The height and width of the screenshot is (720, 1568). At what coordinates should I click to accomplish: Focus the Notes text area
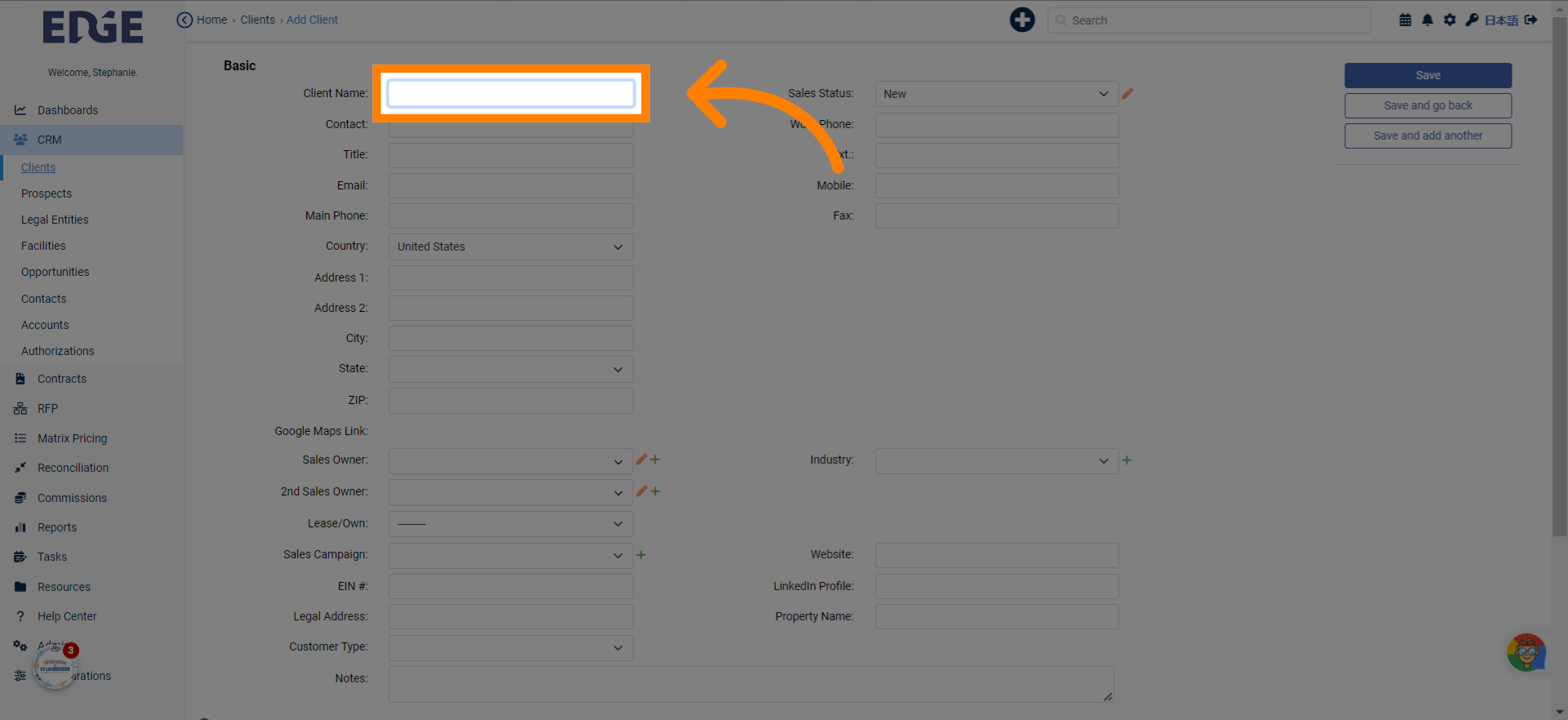click(751, 684)
